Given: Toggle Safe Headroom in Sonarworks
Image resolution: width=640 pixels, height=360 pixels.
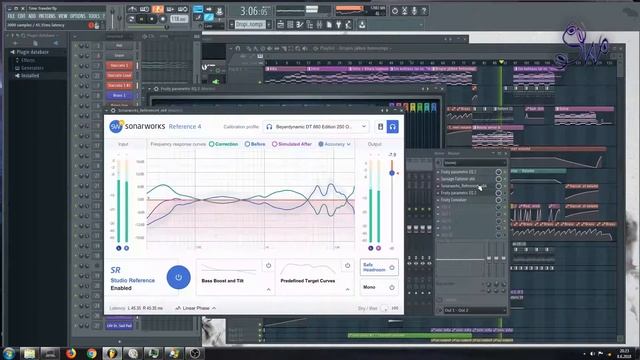Looking at the screenshot, I should [x=379, y=267].
